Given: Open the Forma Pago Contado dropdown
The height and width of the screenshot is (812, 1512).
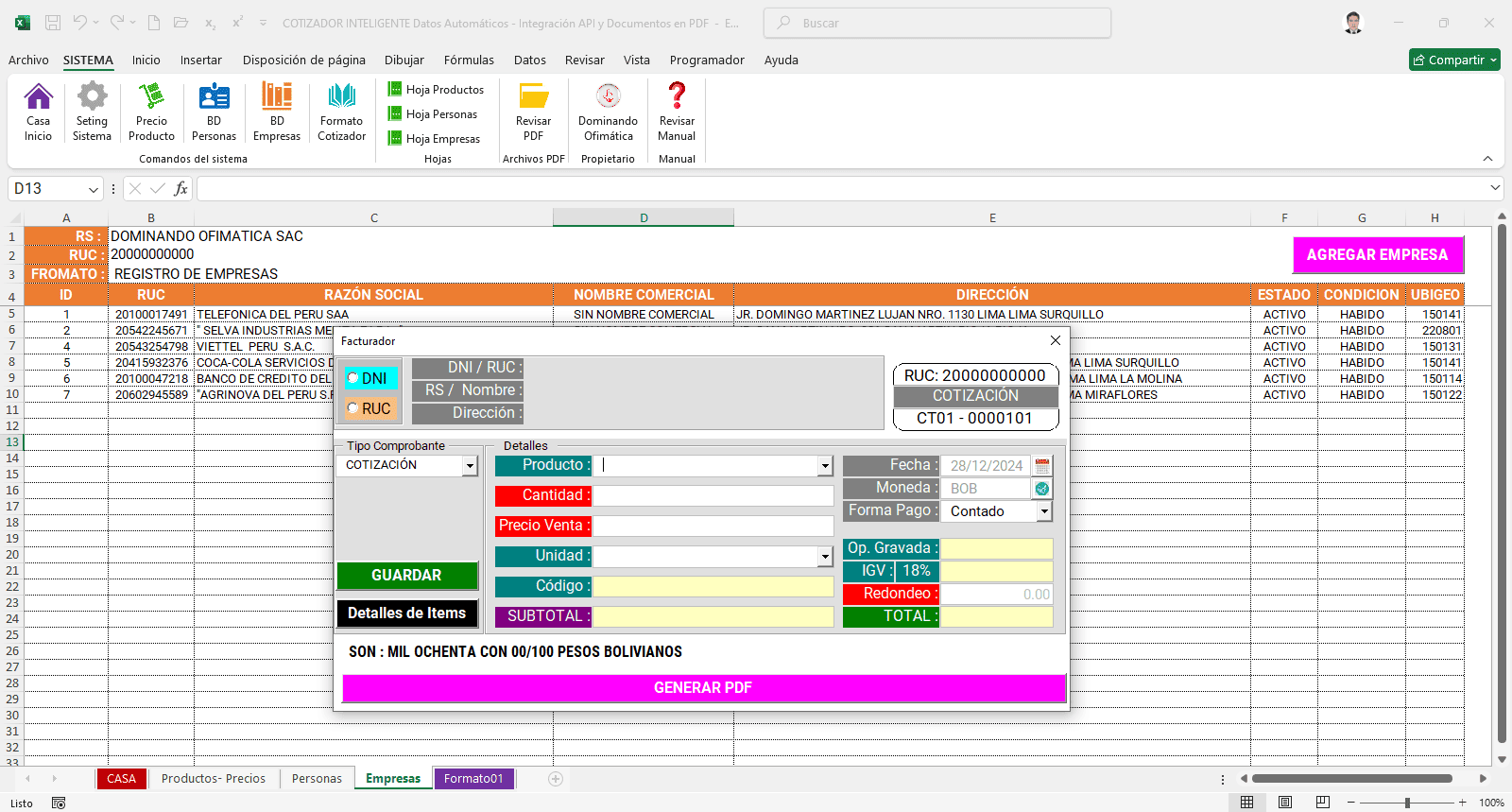Looking at the screenshot, I should pos(1044,511).
